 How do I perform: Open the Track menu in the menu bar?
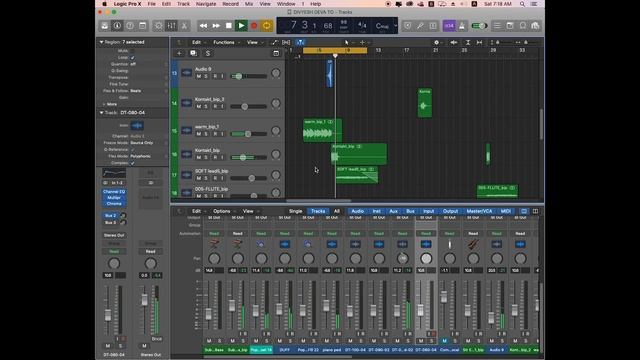pyautogui.click(x=183, y=4)
